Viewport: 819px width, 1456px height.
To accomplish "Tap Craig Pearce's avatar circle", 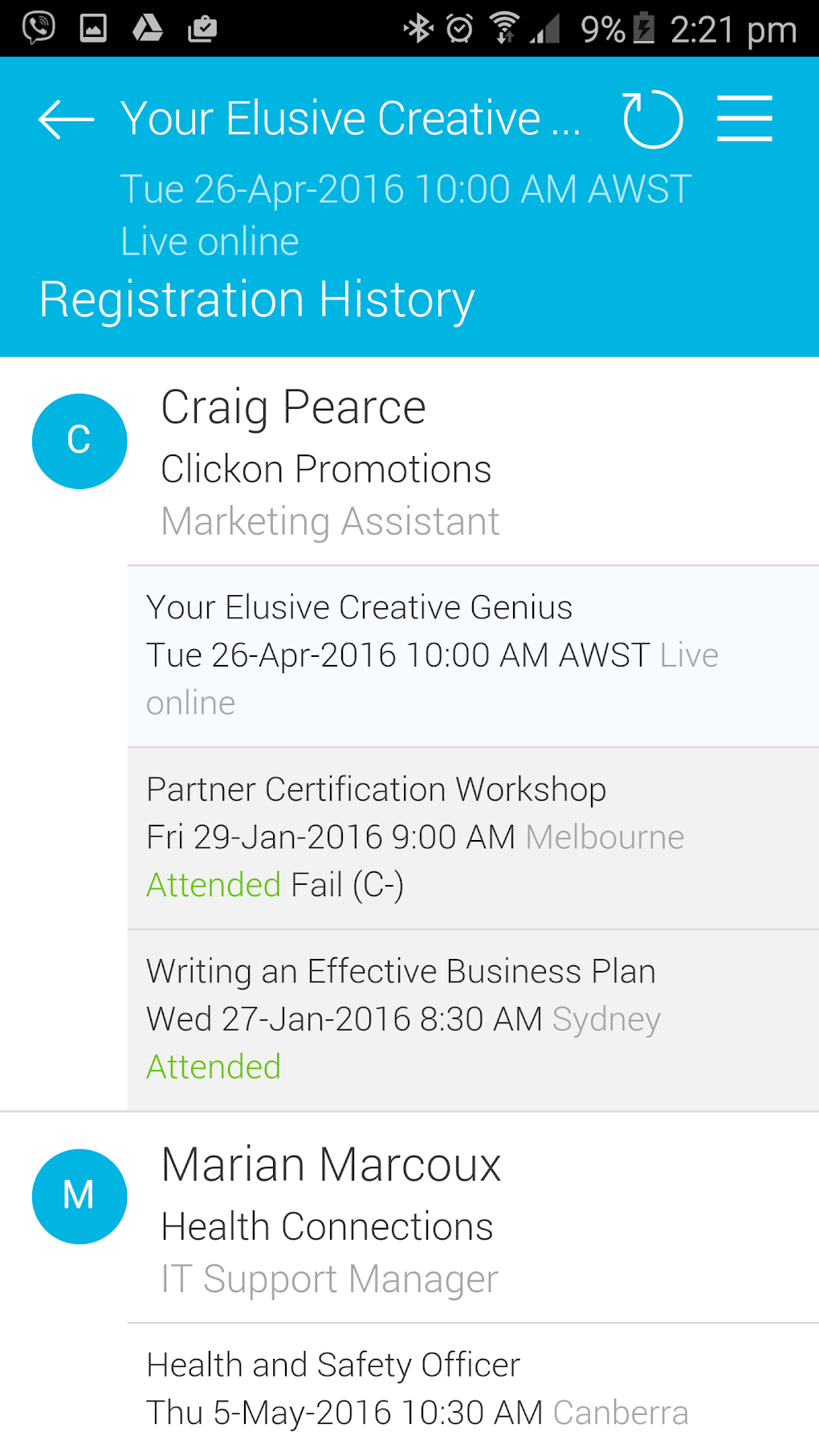I will point(79,441).
